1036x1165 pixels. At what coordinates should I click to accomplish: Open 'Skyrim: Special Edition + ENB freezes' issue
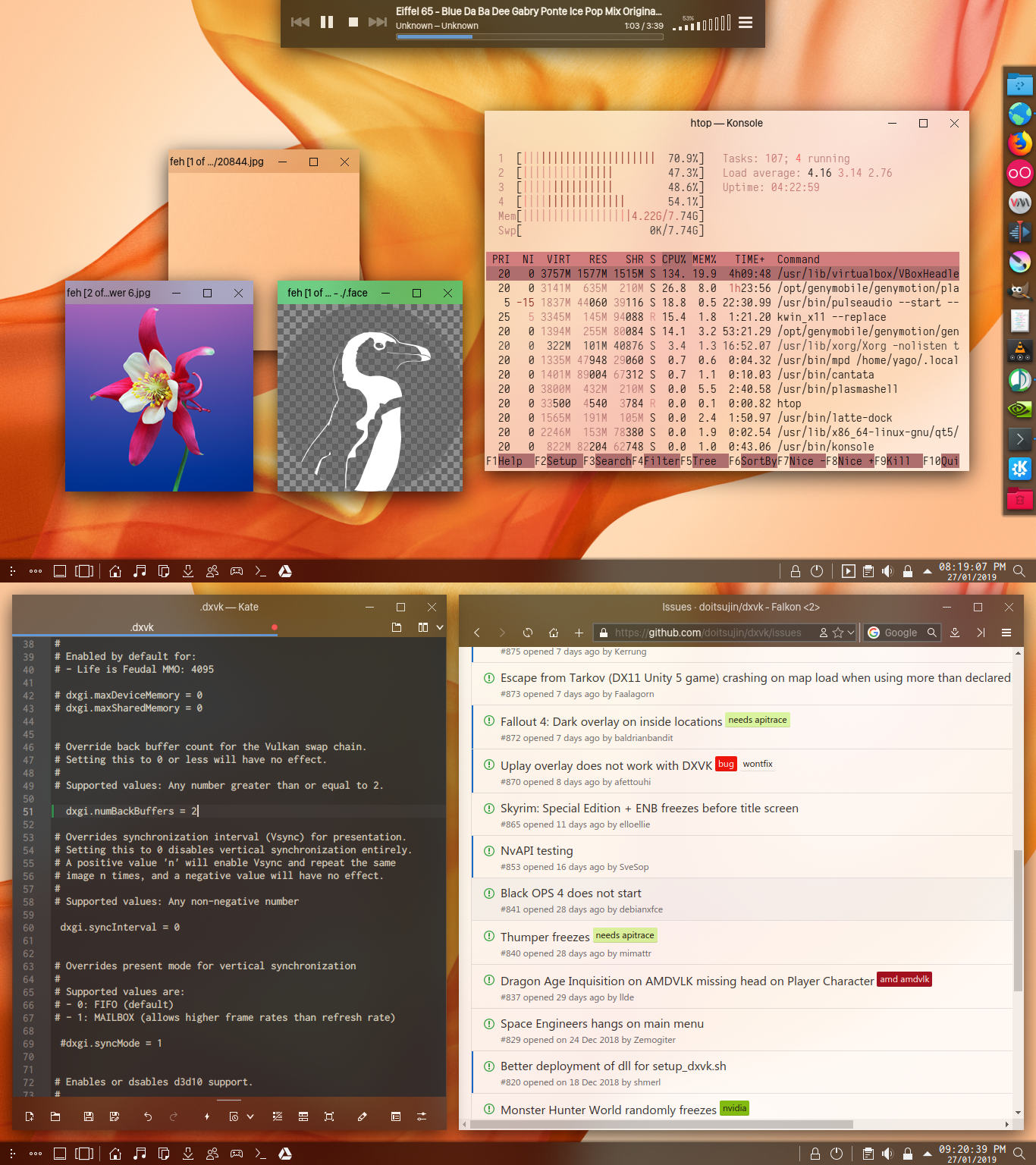pyautogui.click(x=649, y=809)
